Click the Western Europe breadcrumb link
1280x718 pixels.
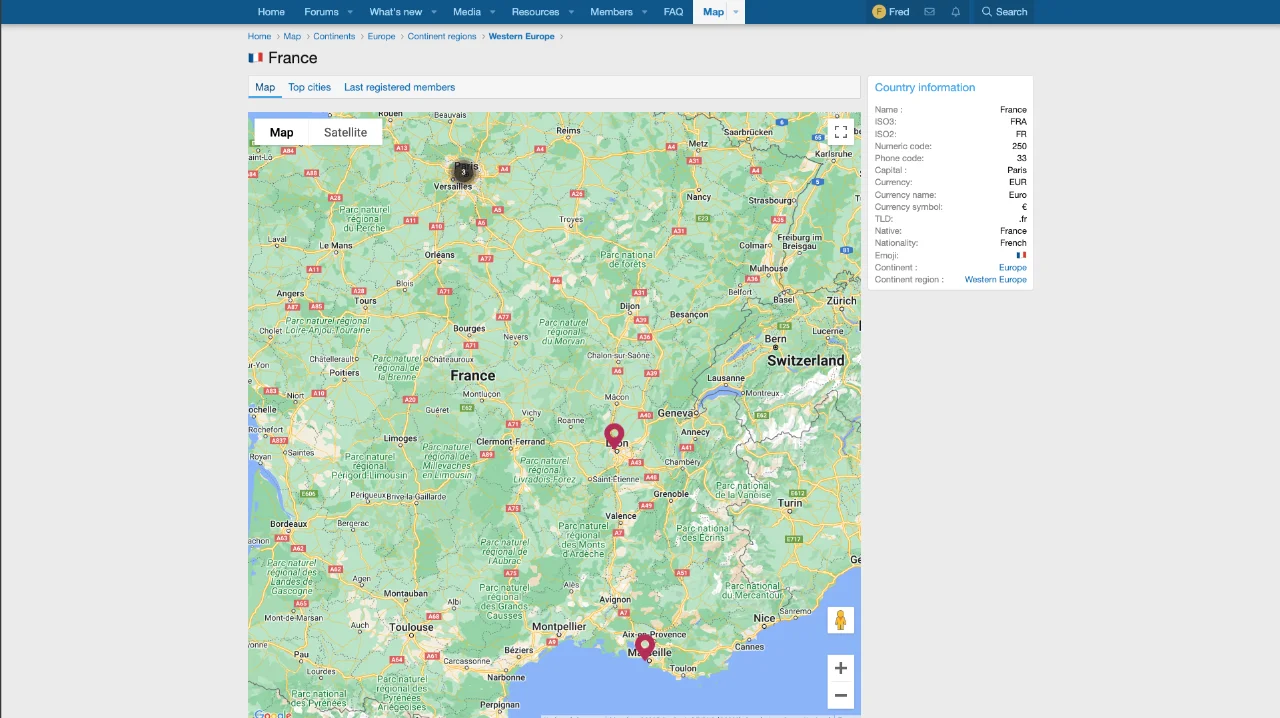(521, 36)
